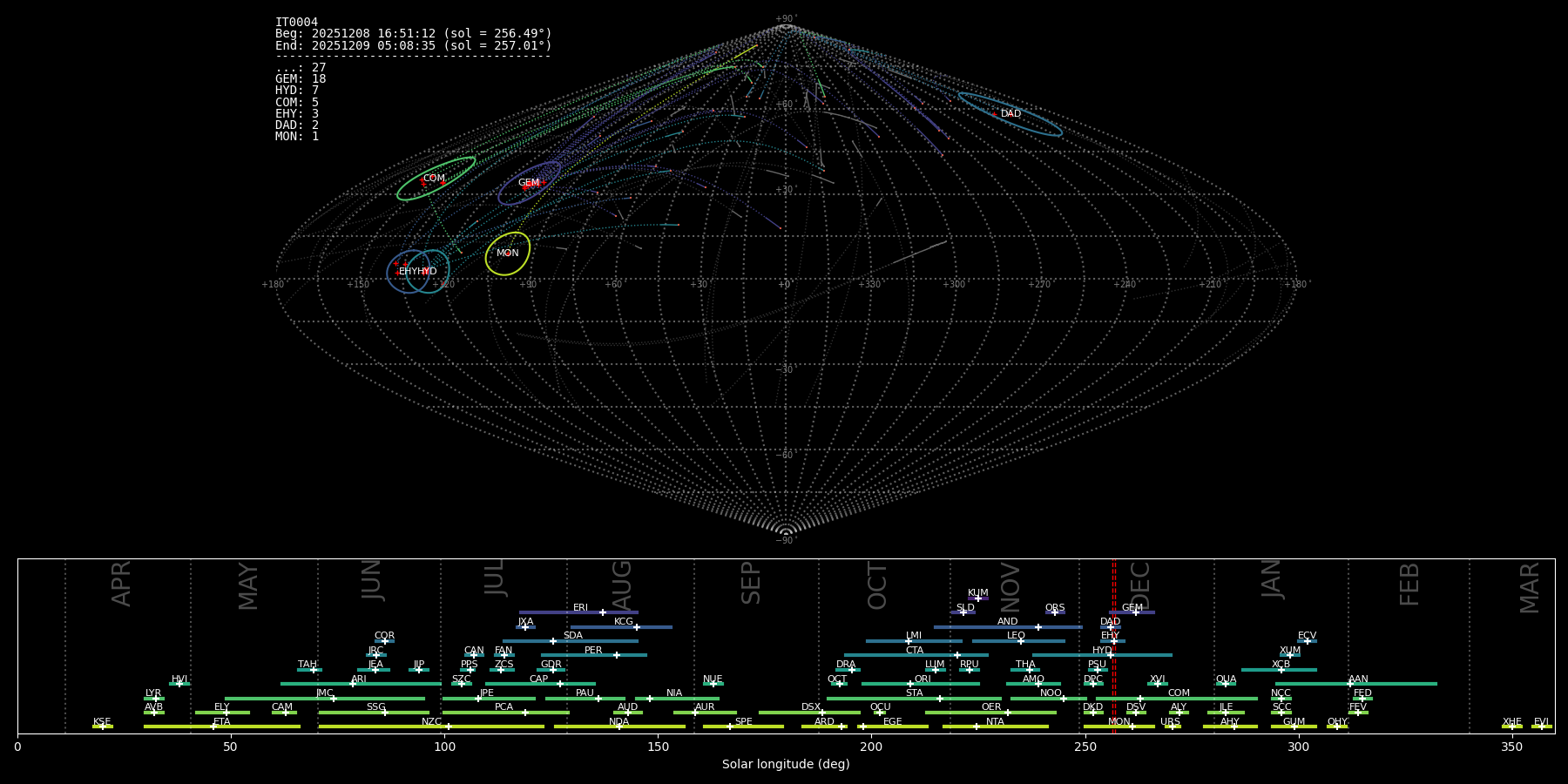Click the peak marker on PER bar
This screenshot has width=1568, height=784.
(x=617, y=655)
